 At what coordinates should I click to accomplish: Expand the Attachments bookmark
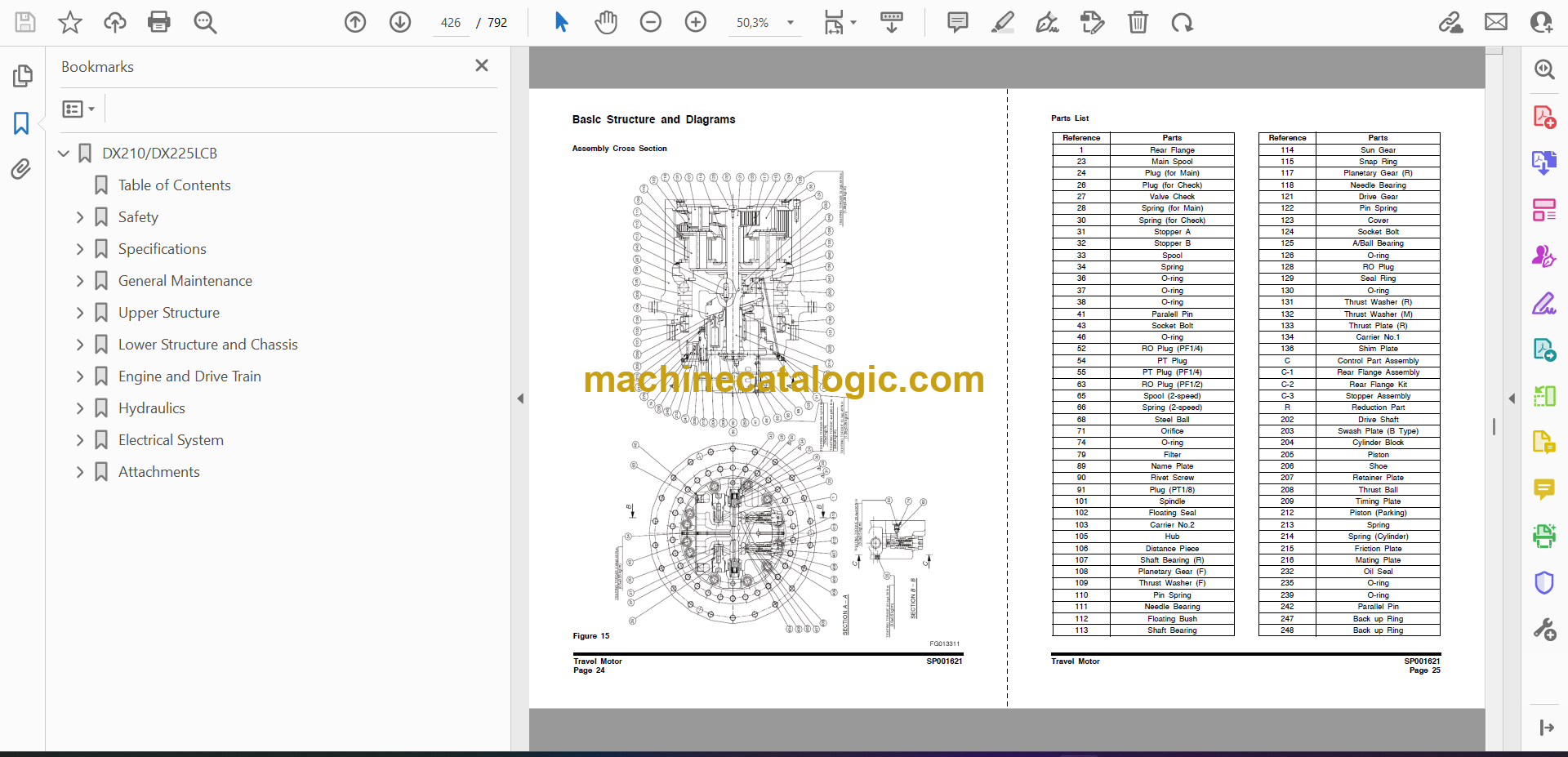pos(80,472)
